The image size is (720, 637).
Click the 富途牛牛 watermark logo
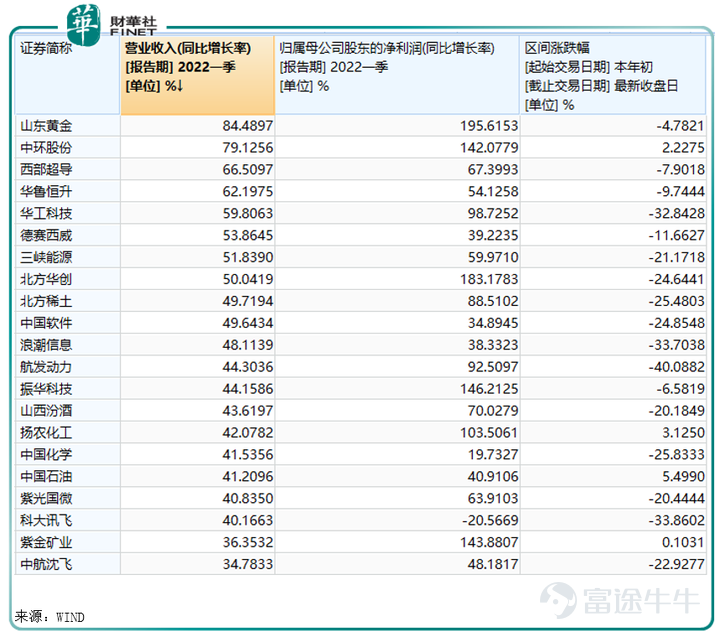(x=619, y=600)
